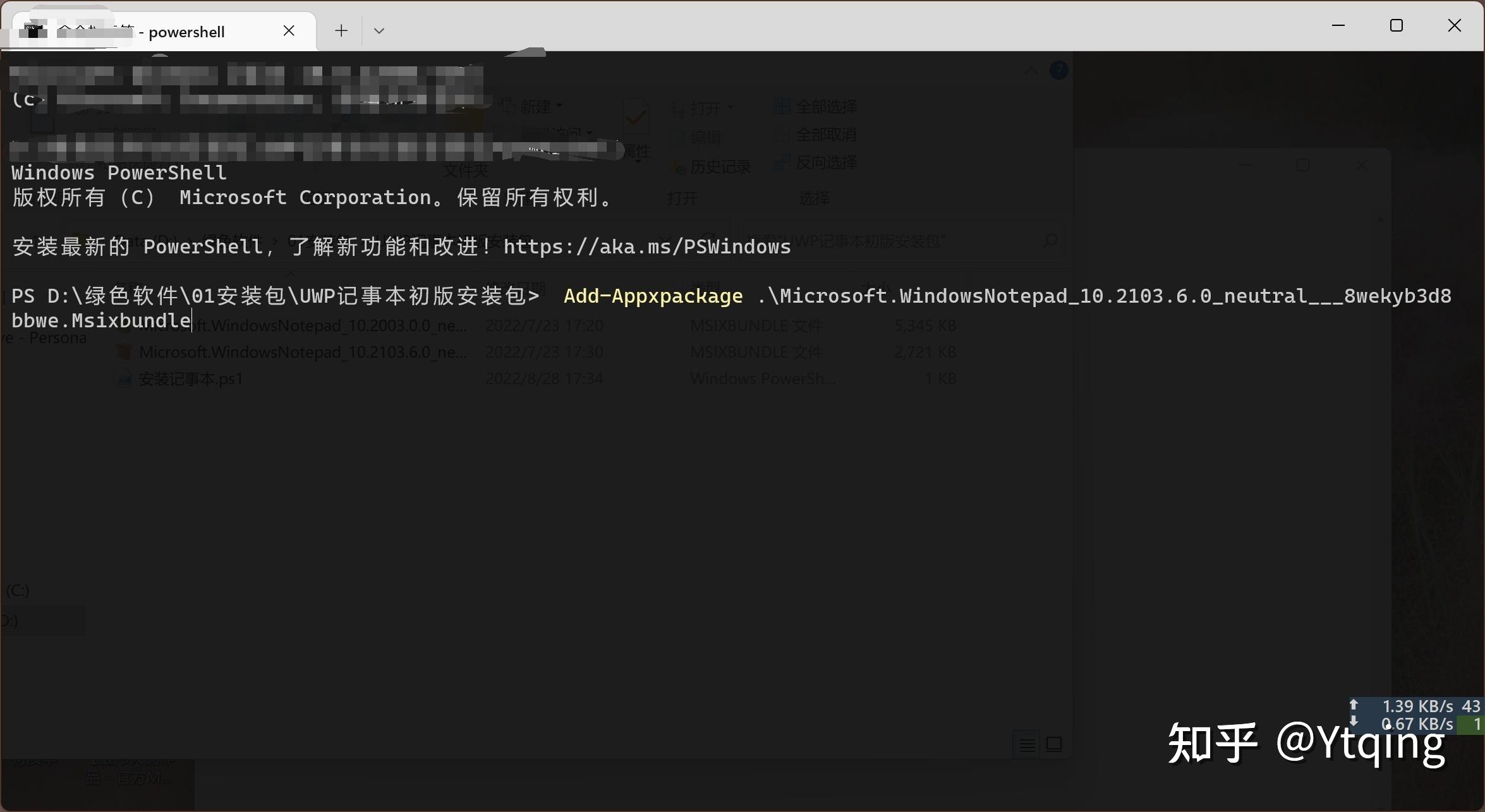Open a new terminal tab with the + icon
1485x812 pixels.
tap(341, 30)
